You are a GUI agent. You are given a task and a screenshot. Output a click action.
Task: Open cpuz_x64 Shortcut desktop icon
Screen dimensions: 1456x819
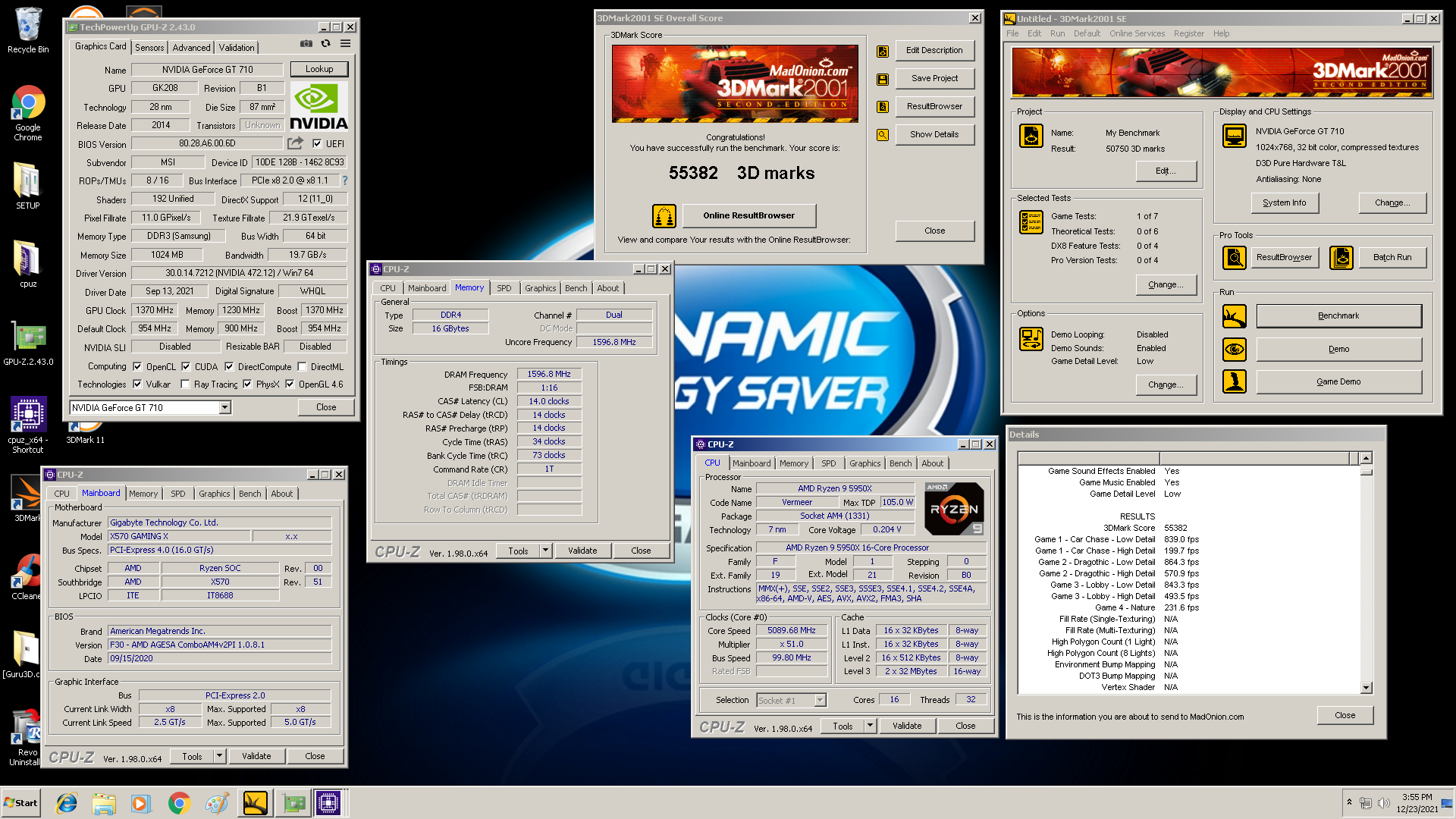tap(28, 425)
